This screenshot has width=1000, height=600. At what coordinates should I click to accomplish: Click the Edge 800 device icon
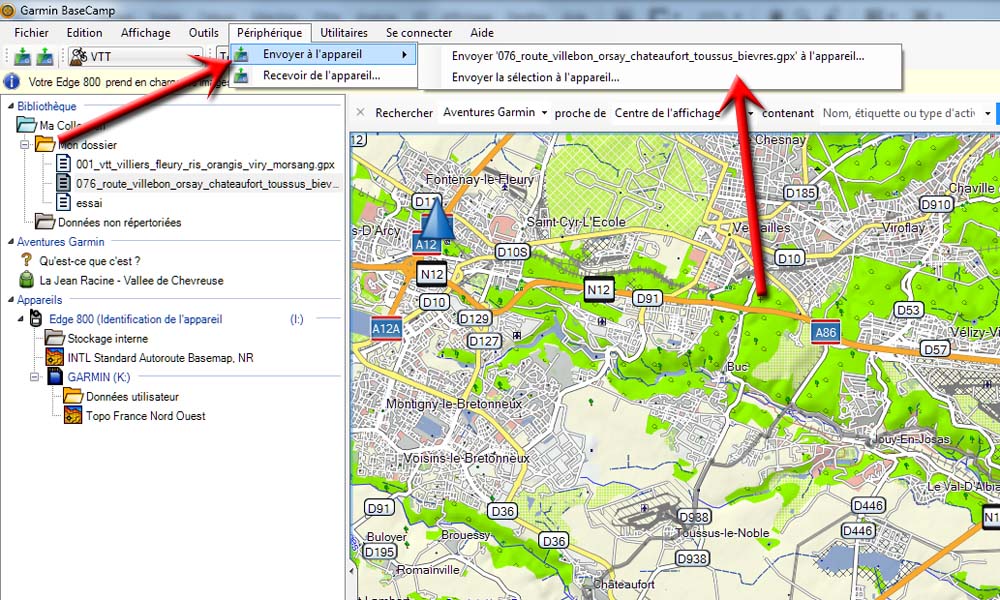click(x=36, y=318)
